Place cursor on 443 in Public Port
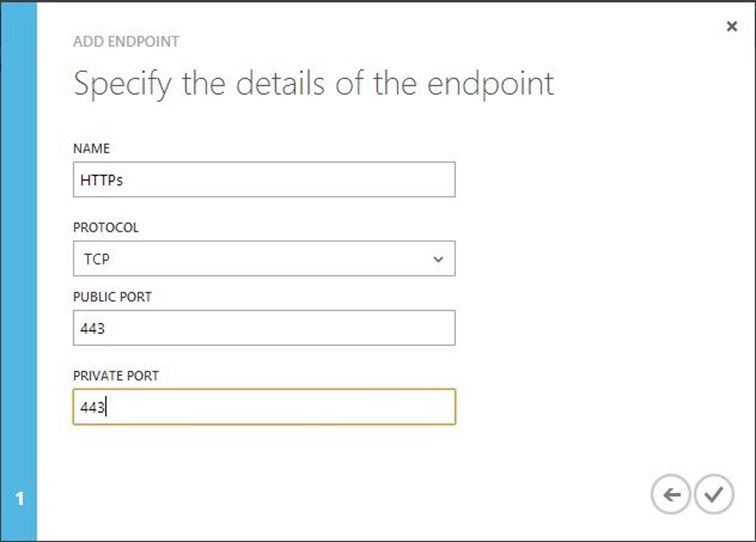 coord(91,328)
